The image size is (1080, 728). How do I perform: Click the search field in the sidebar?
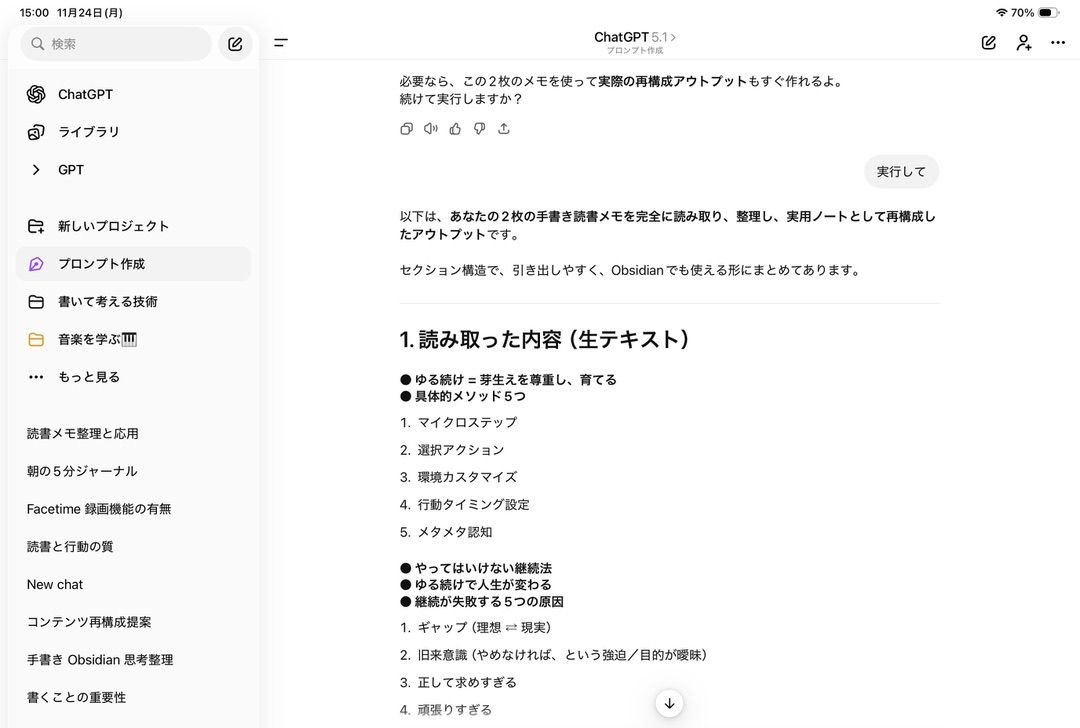coord(115,44)
